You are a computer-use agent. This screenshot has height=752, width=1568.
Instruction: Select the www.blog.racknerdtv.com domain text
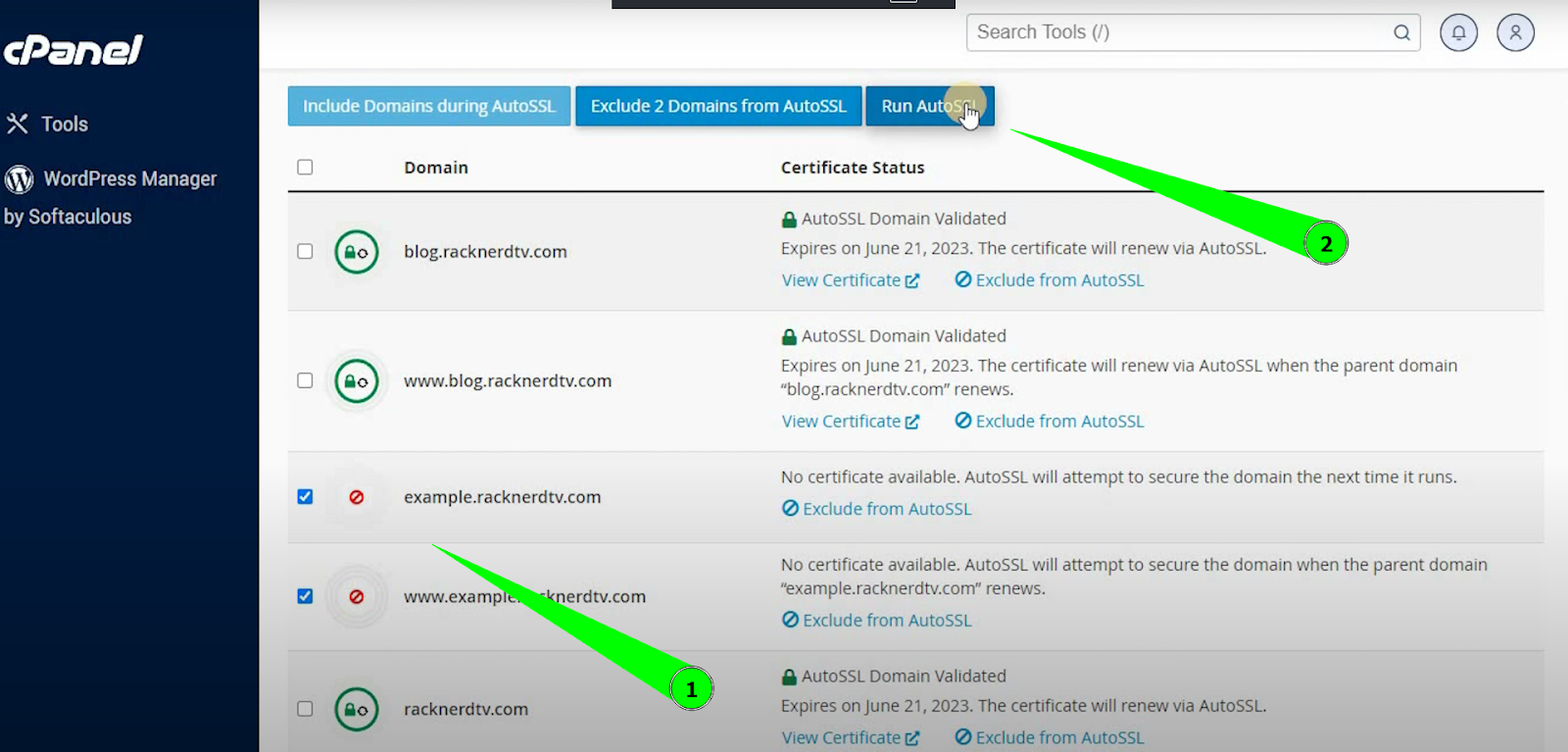click(x=508, y=381)
